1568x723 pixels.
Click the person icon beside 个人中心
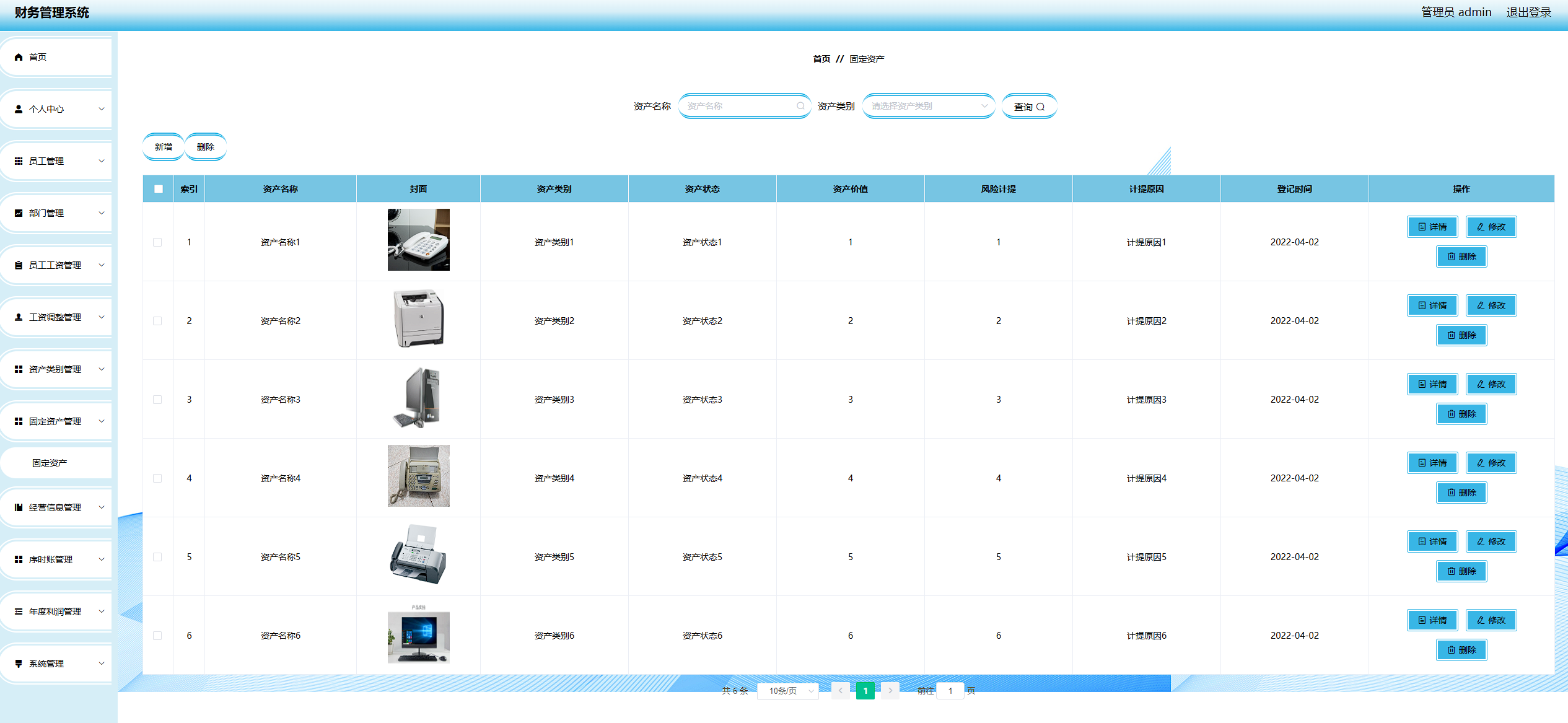pos(19,109)
